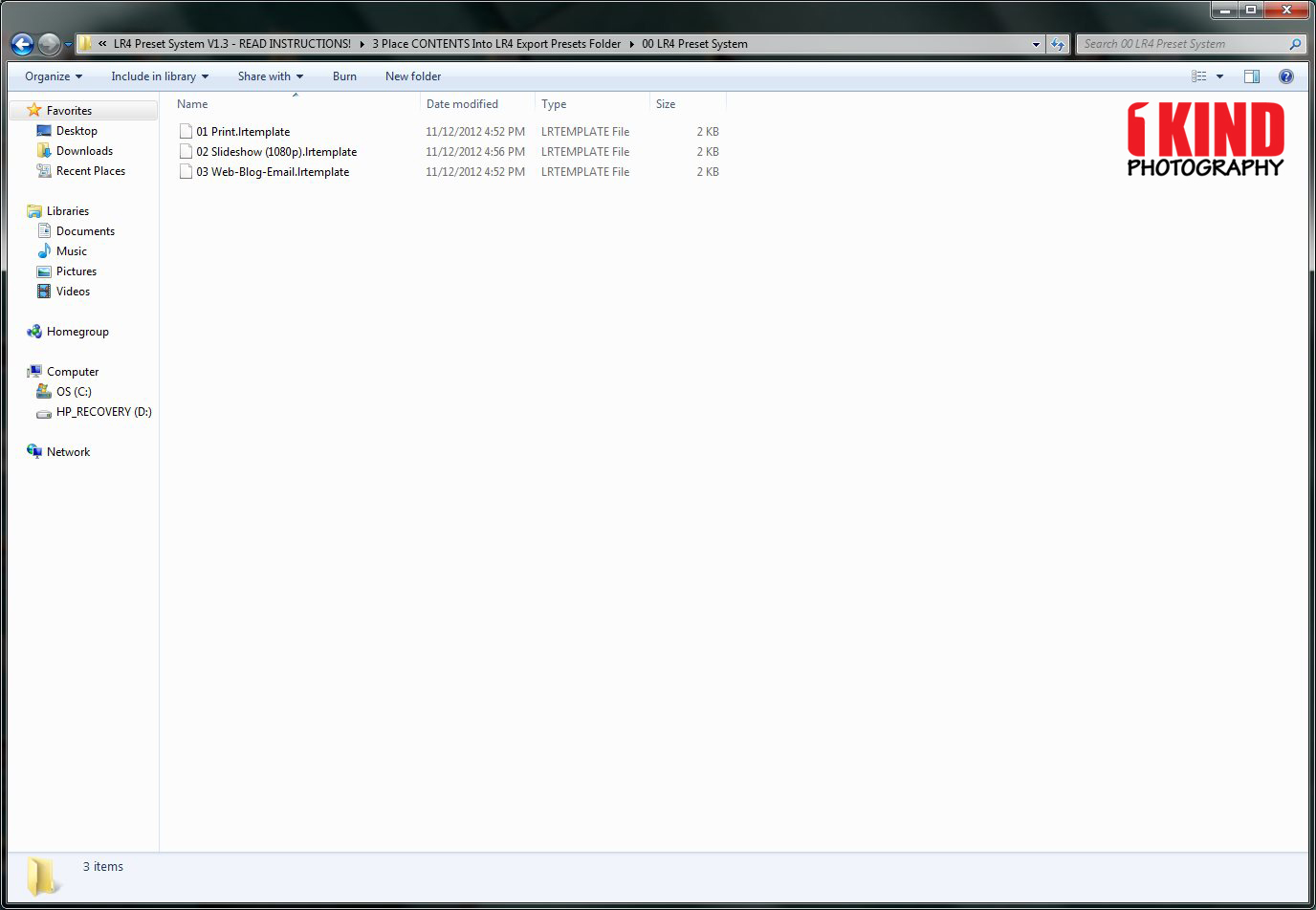Open Downloads in Favorites

pos(84,151)
